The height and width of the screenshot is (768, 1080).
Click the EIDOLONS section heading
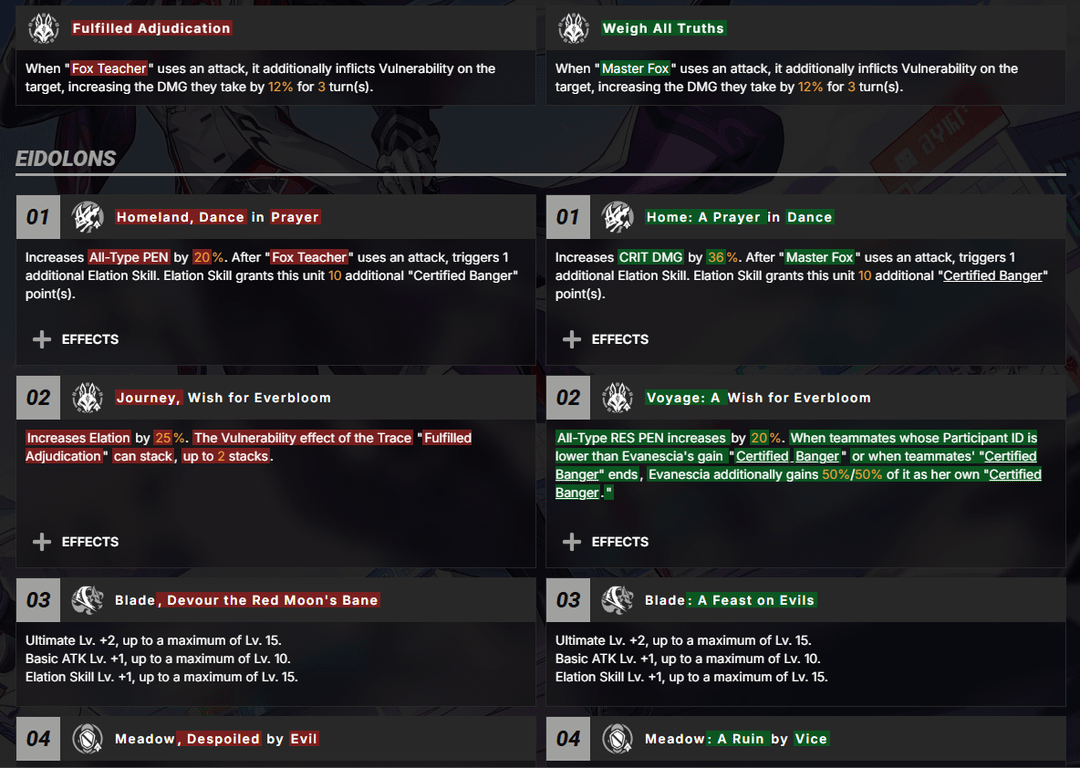pos(65,158)
